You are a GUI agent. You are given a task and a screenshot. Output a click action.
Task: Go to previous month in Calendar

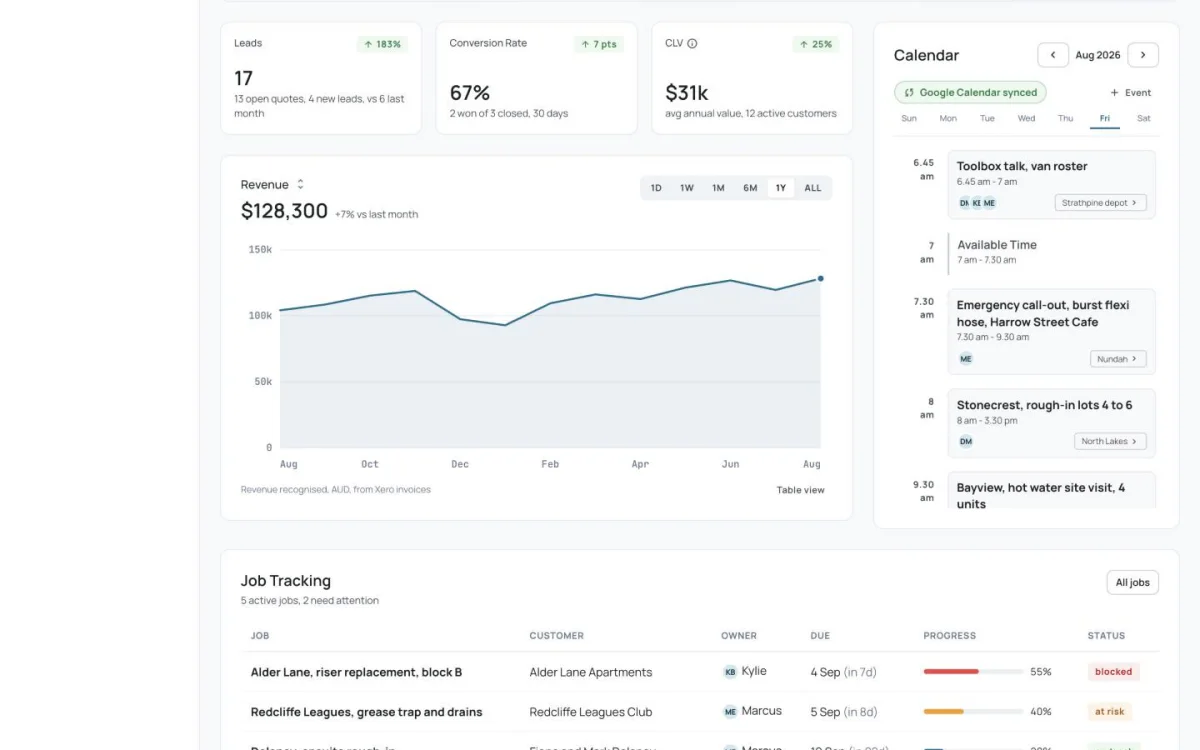pos(1053,55)
